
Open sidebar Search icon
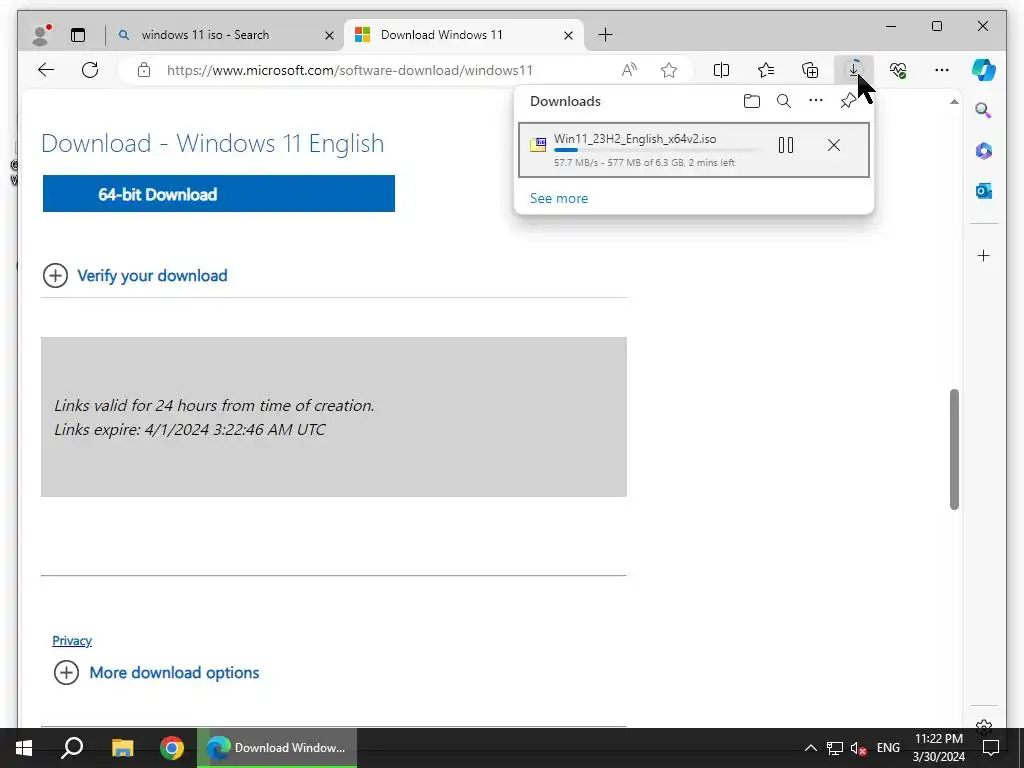984,110
